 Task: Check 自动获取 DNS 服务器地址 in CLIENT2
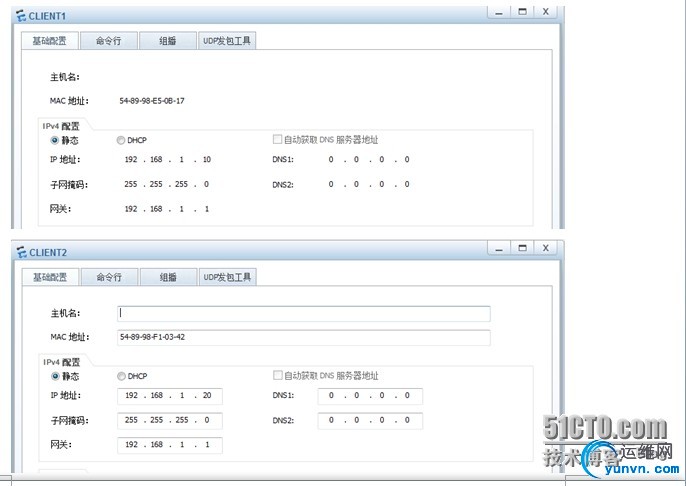[x=277, y=375]
